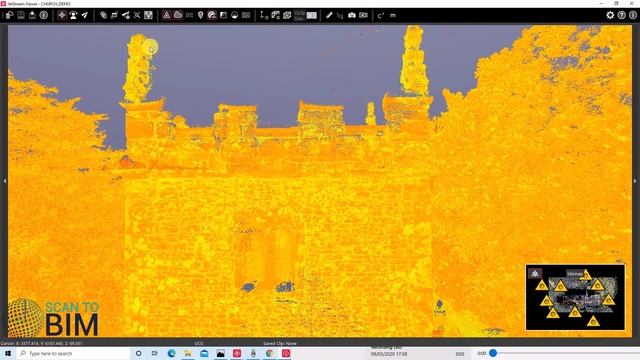Click the grid view icon

point(149,16)
